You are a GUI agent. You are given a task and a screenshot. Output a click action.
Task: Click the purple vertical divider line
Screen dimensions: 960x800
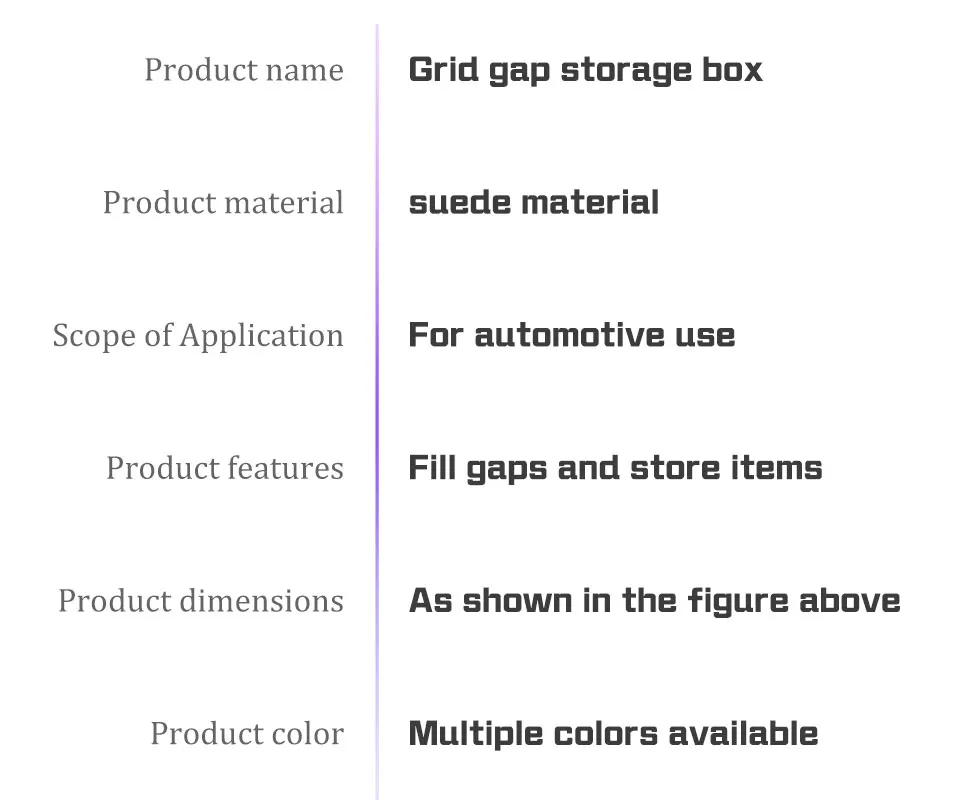377,411
